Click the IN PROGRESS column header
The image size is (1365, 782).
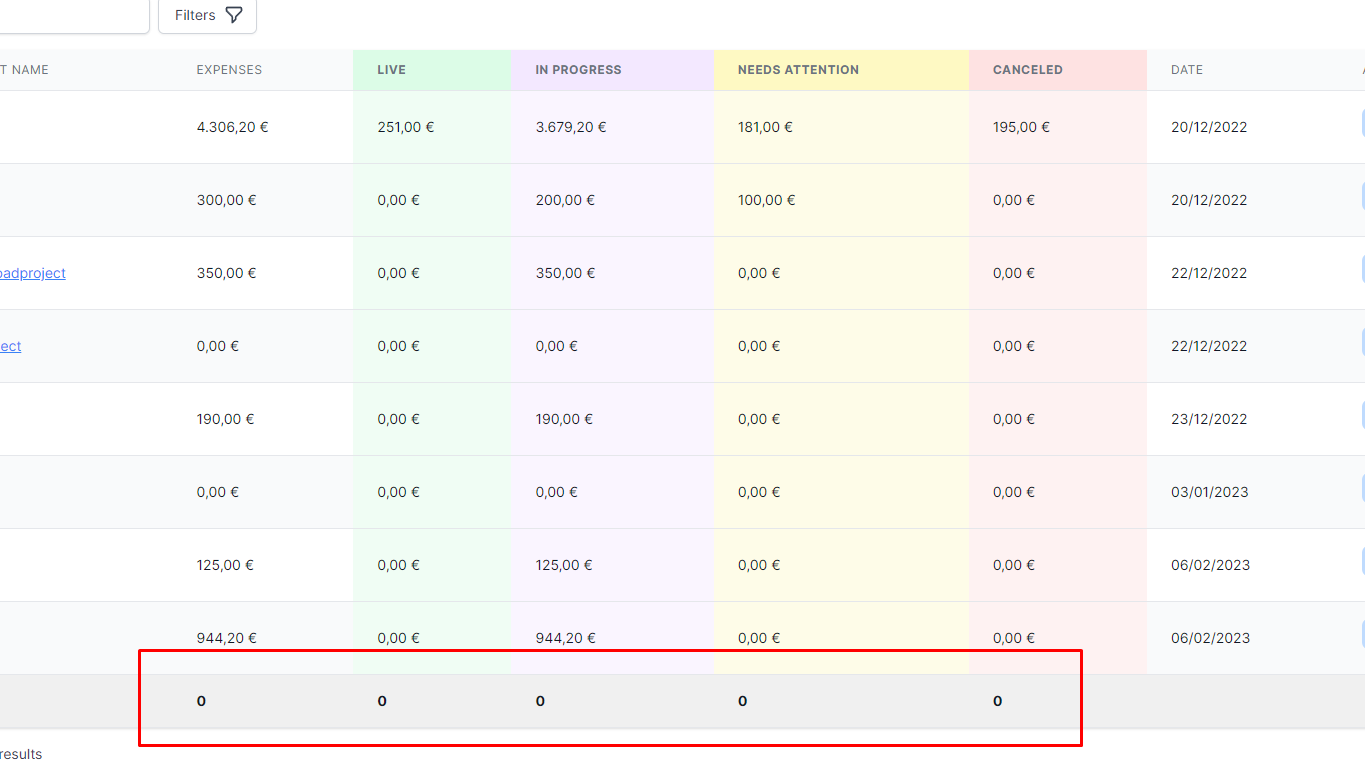[578, 70]
